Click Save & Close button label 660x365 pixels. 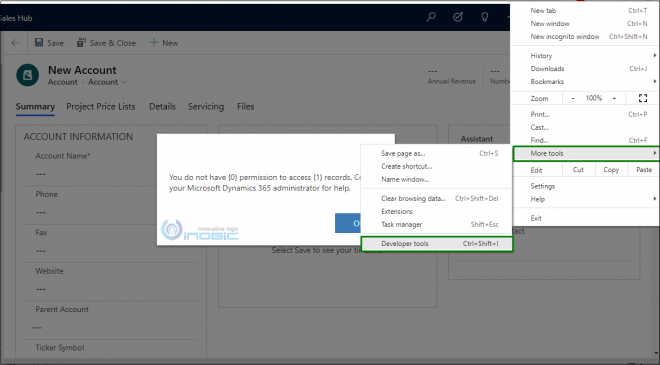pos(113,43)
